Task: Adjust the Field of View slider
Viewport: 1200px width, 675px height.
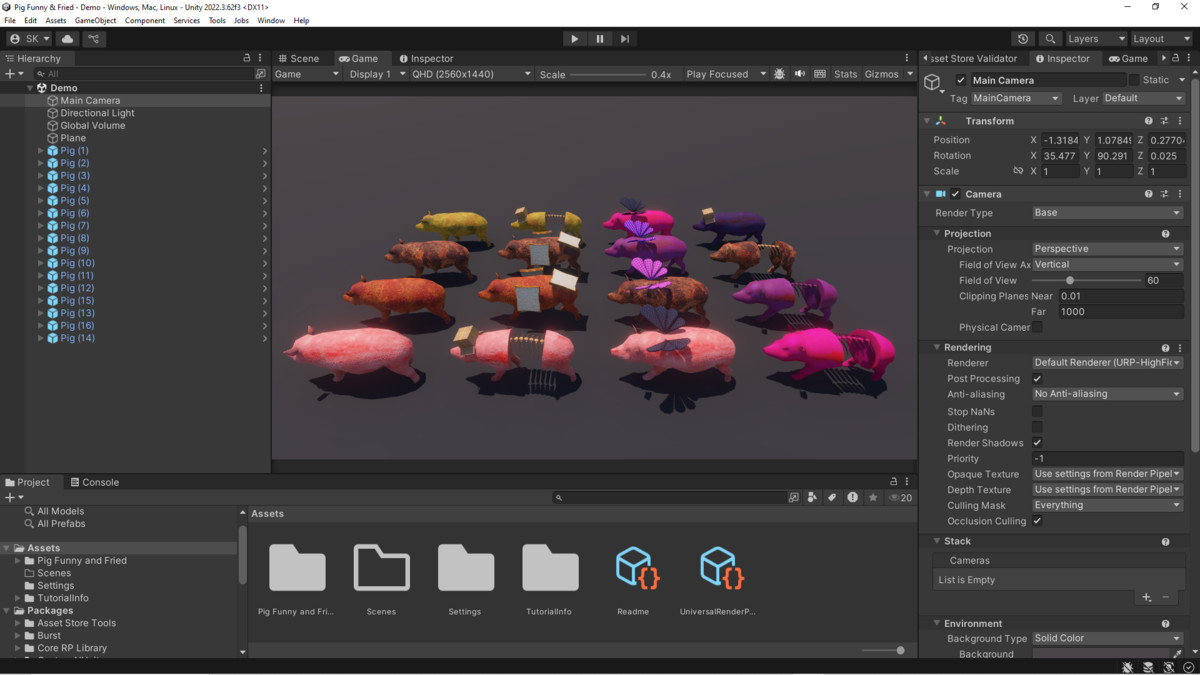Action: [x=1086, y=280]
